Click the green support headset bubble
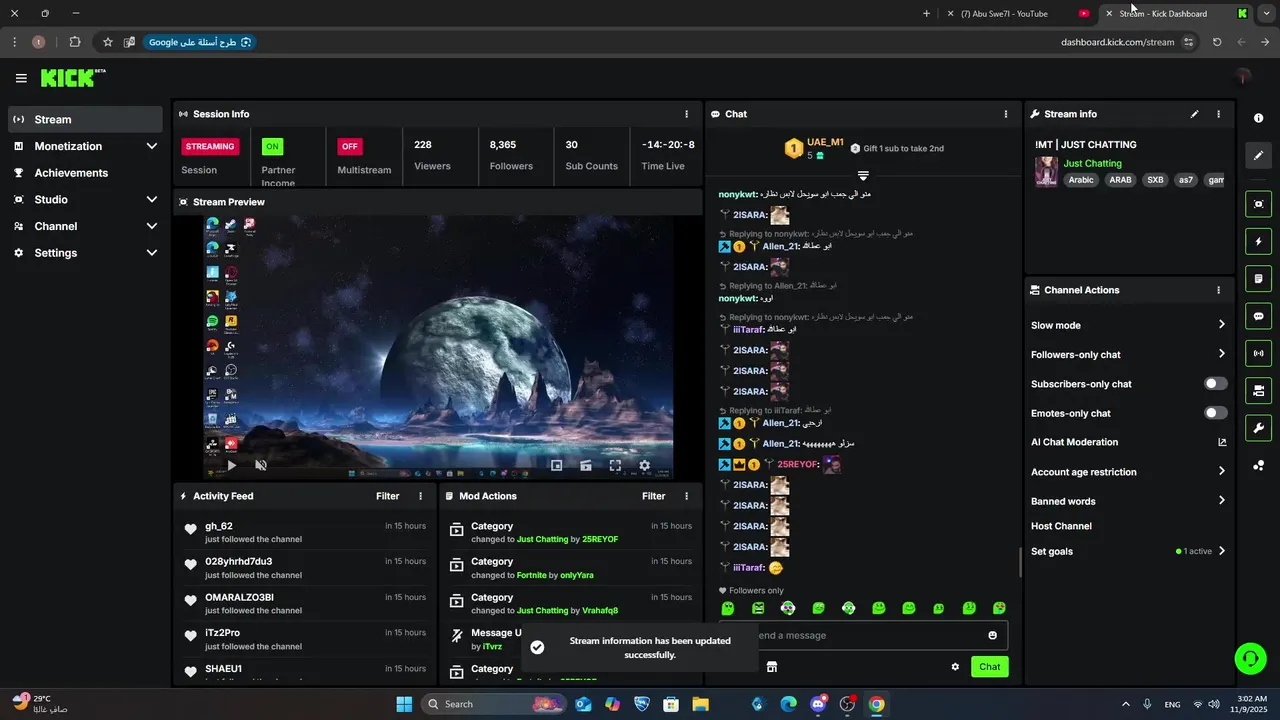Screen dimensions: 1280x720 coord(1250,658)
